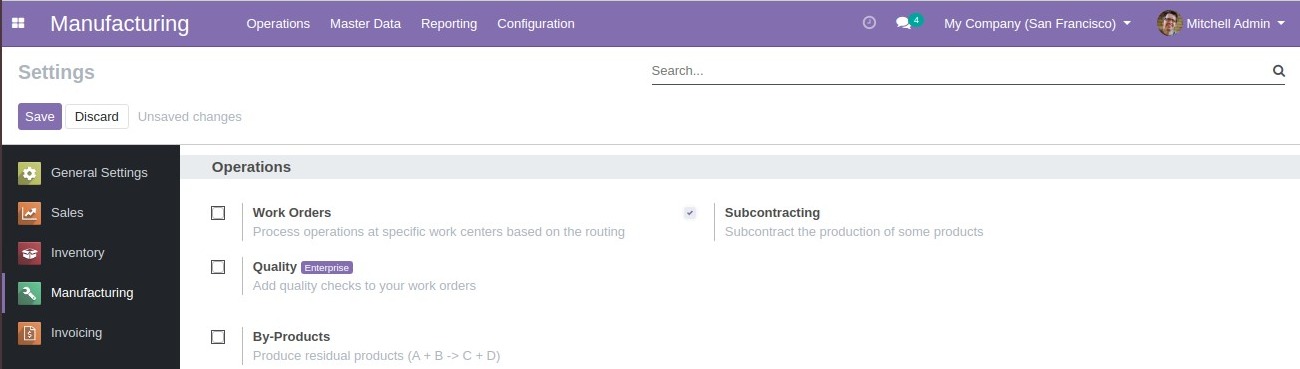This screenshot has height=369, width=1300.
Task: Enable the Work Orders checkbox
Action: pos(218,213)
